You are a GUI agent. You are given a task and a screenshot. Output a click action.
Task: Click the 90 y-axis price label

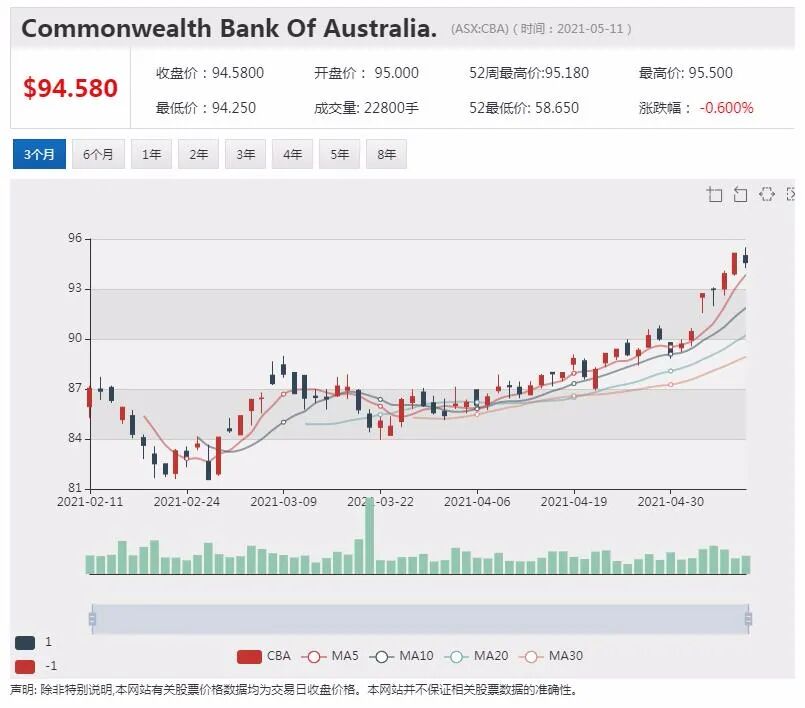pos(75,338)
